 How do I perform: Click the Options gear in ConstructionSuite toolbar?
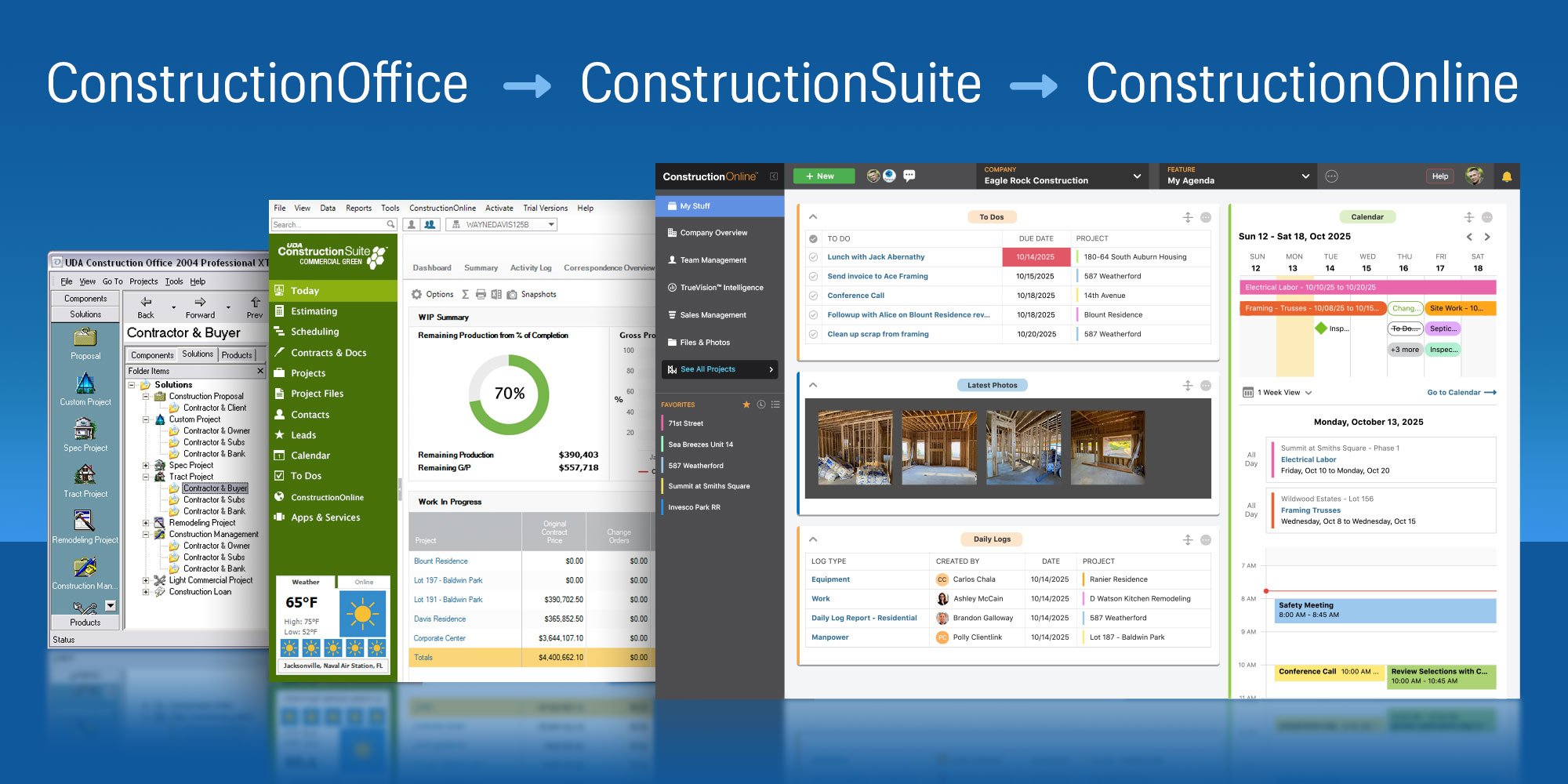417,295
